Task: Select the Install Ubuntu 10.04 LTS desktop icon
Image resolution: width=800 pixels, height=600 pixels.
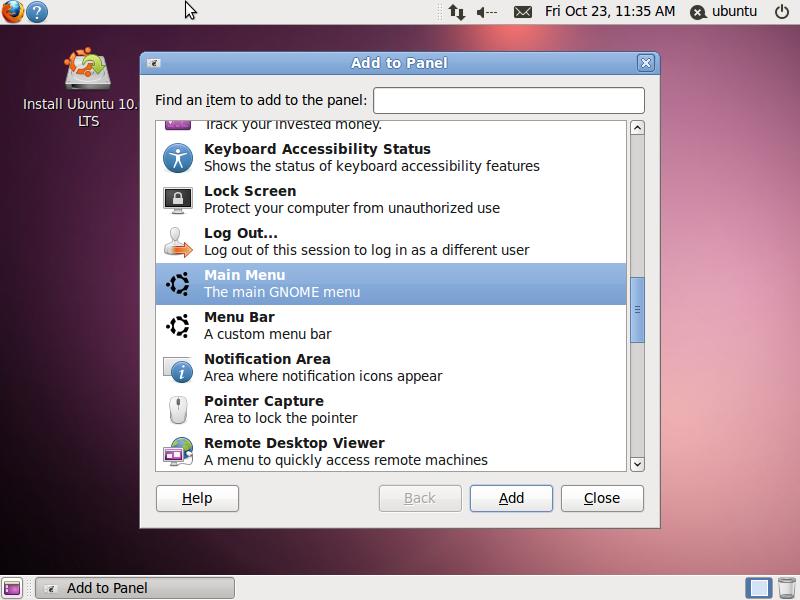Action: [87, 87]
